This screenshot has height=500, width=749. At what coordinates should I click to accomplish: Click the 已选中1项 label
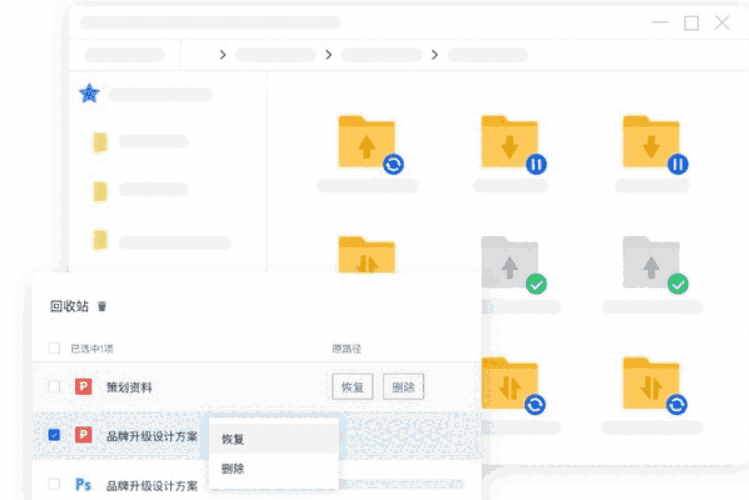click(x=92, y=349)
